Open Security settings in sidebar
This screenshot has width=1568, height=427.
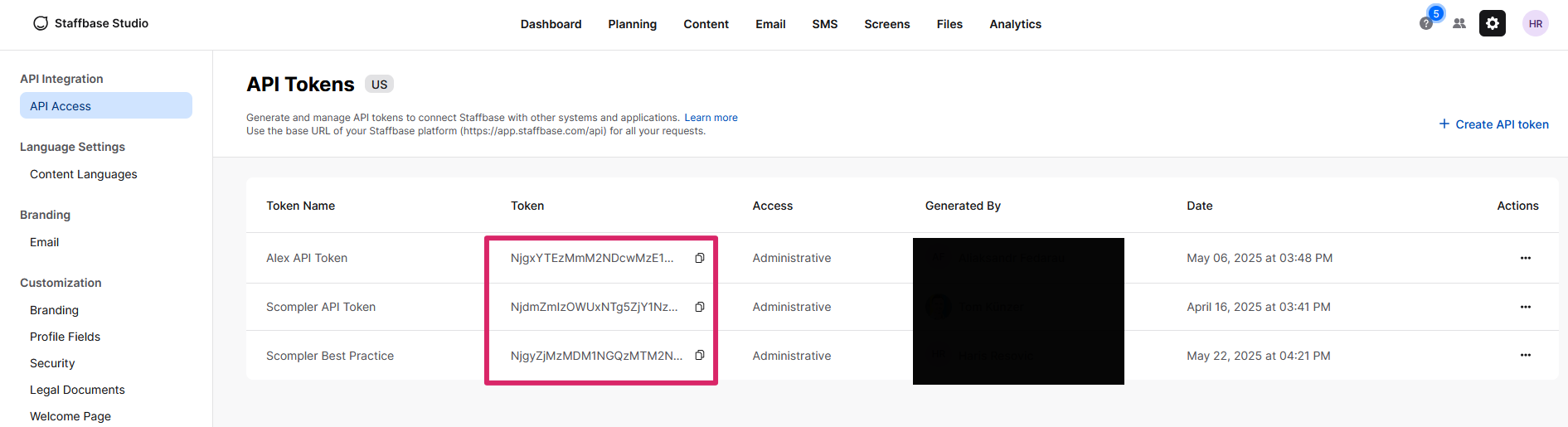(x=52, y=363)
